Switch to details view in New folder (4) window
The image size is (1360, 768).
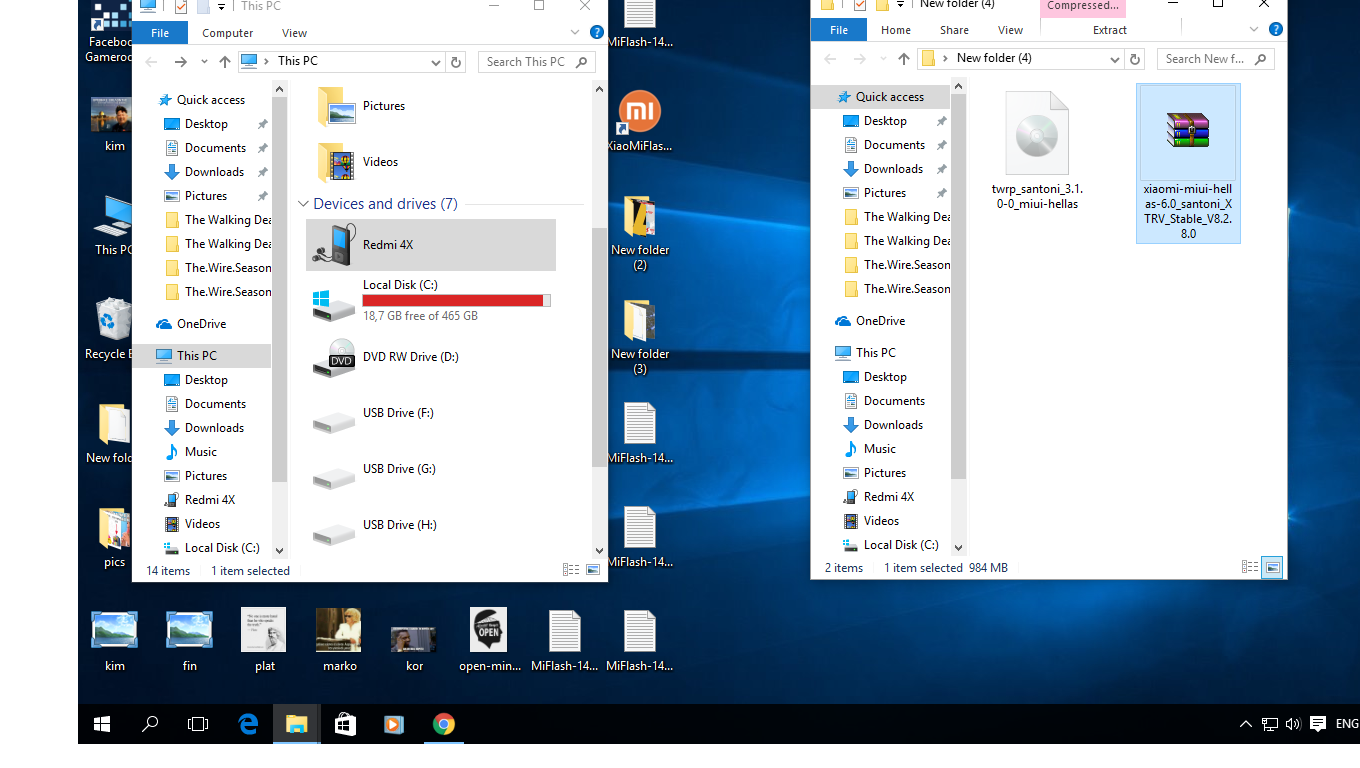(1250, 567)
